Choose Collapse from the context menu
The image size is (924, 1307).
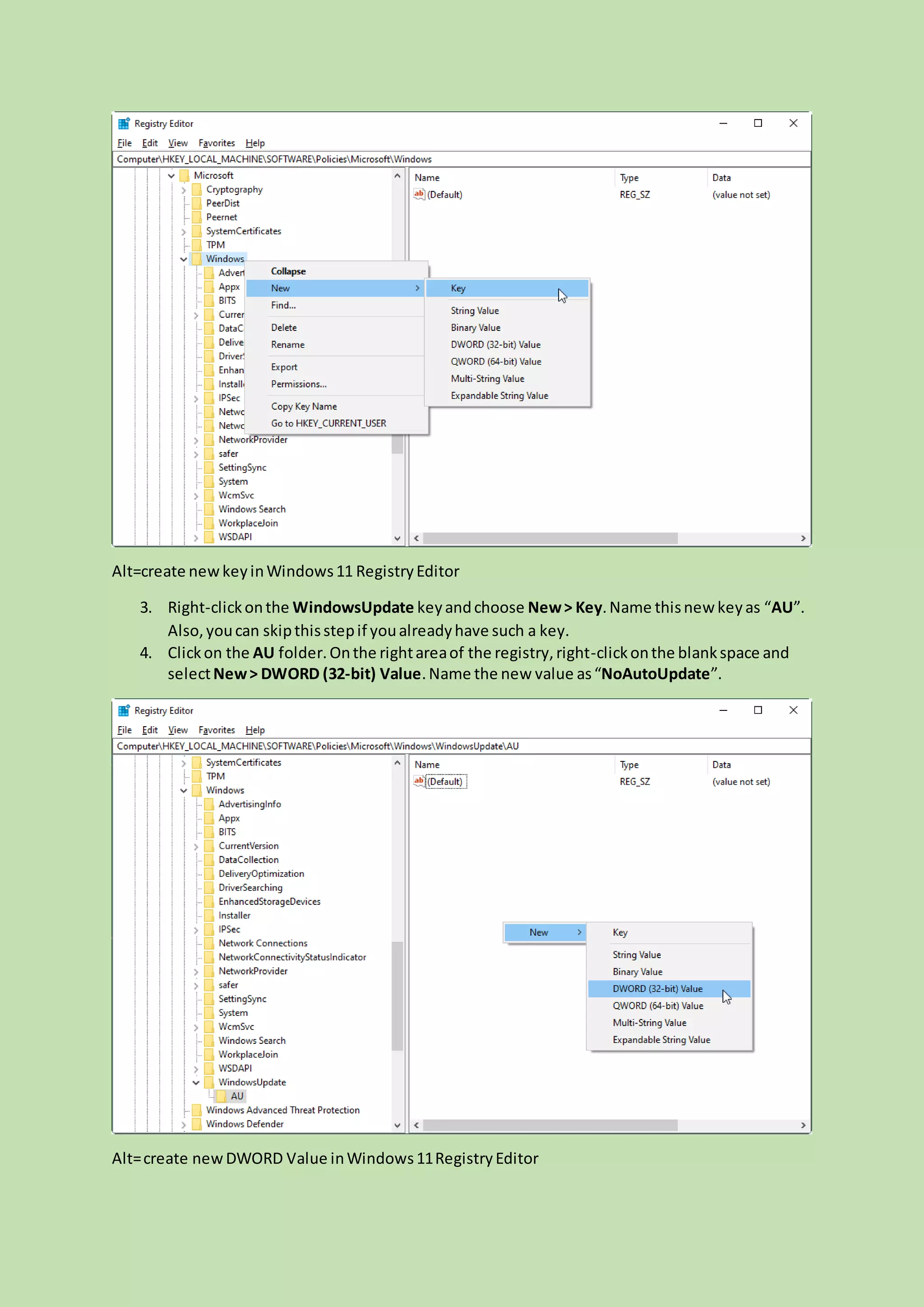pos(337,271)
